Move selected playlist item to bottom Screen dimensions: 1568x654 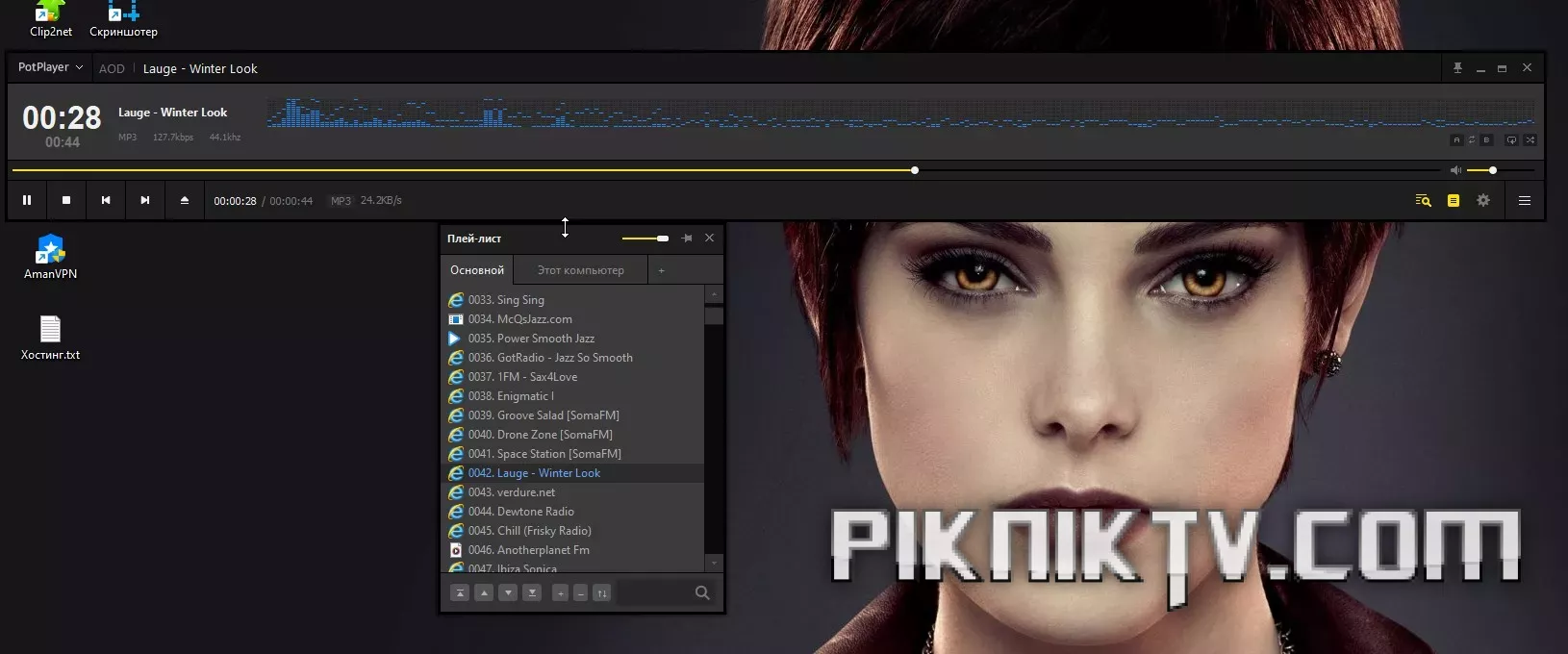pyautogui.click(x=532, y=592)
